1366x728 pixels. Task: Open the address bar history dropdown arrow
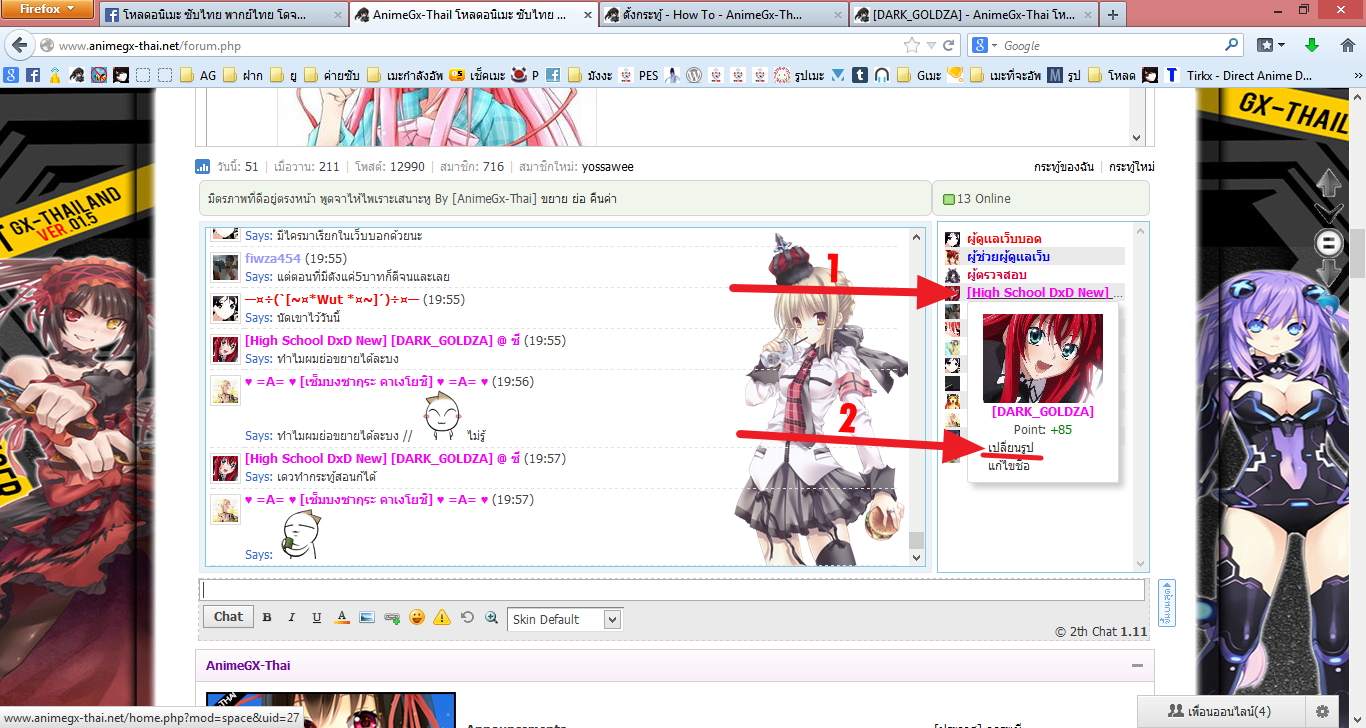click(x=931, y=46)
